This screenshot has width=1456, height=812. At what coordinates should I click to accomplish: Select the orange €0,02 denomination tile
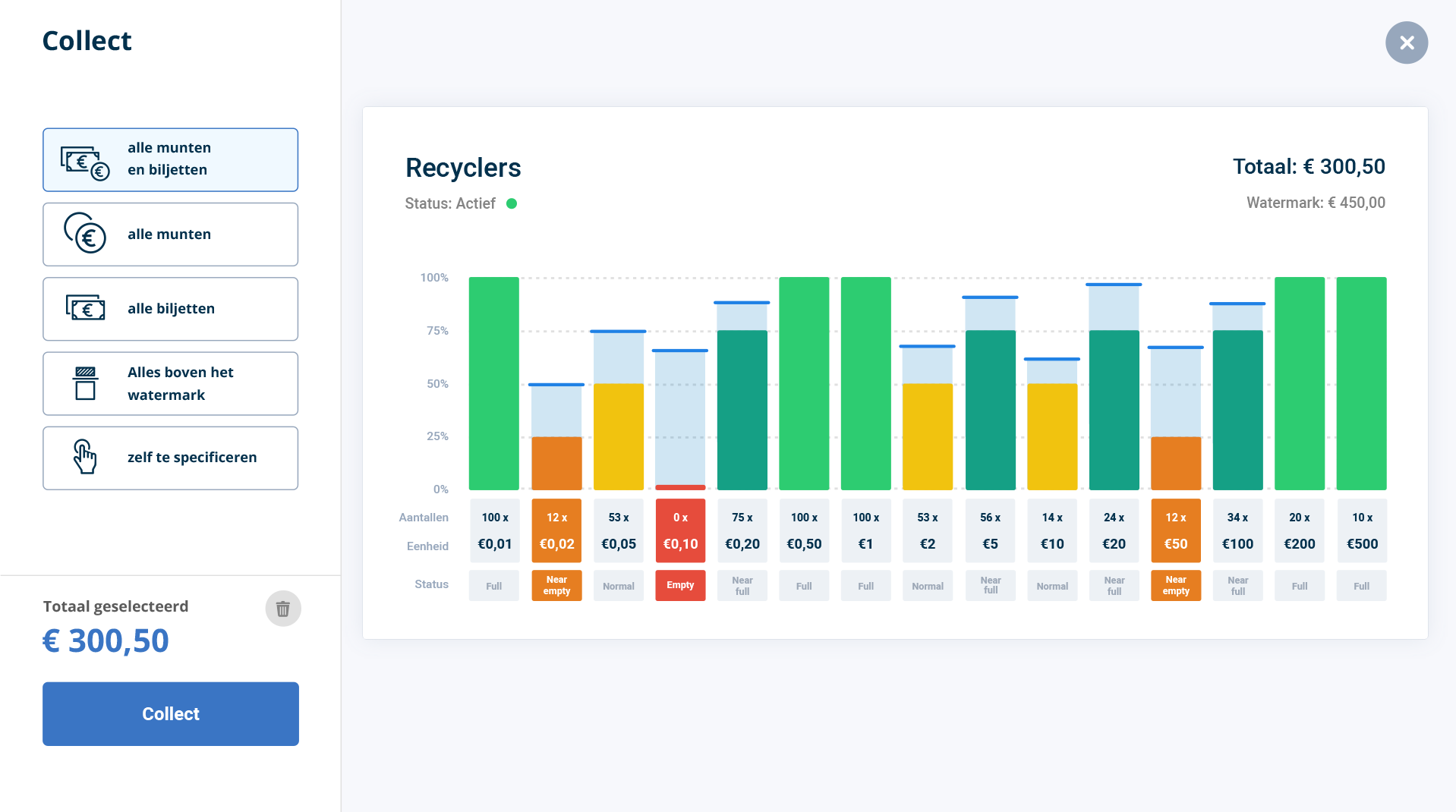(x=556, y=530)
